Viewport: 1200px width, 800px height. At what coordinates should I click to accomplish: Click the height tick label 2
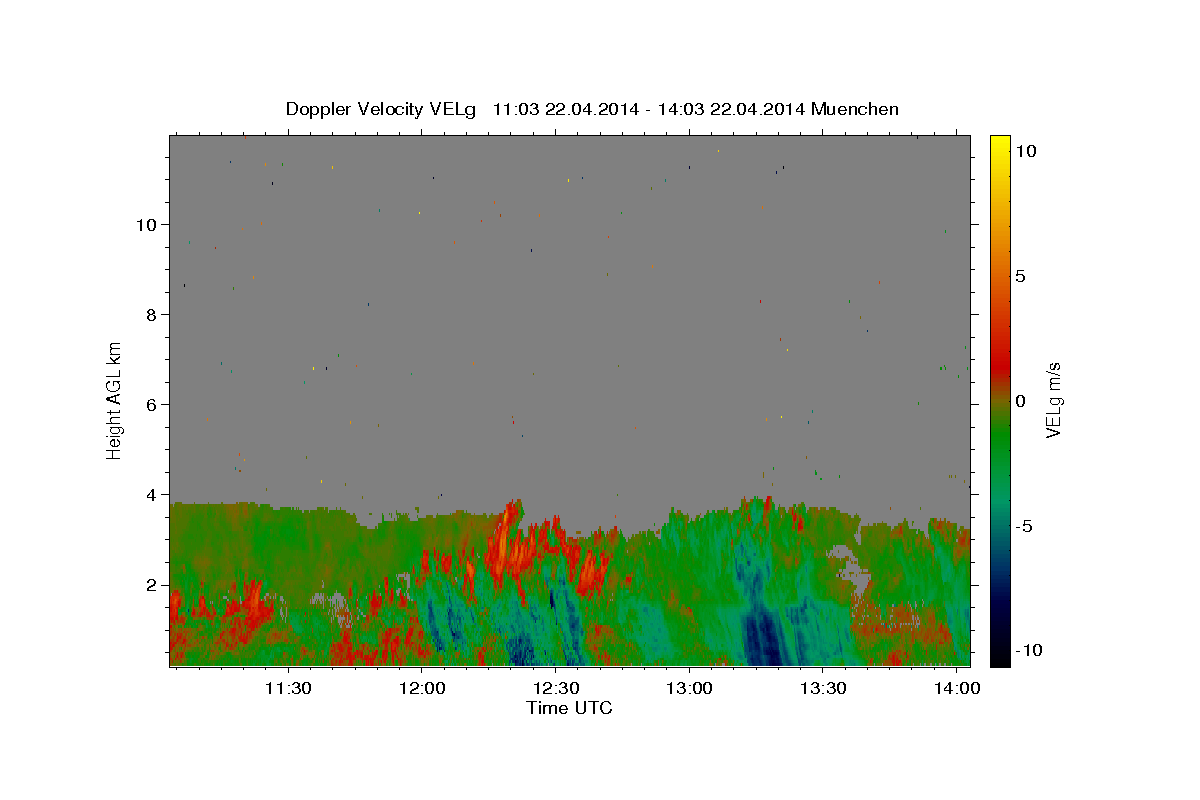point(153,585)
